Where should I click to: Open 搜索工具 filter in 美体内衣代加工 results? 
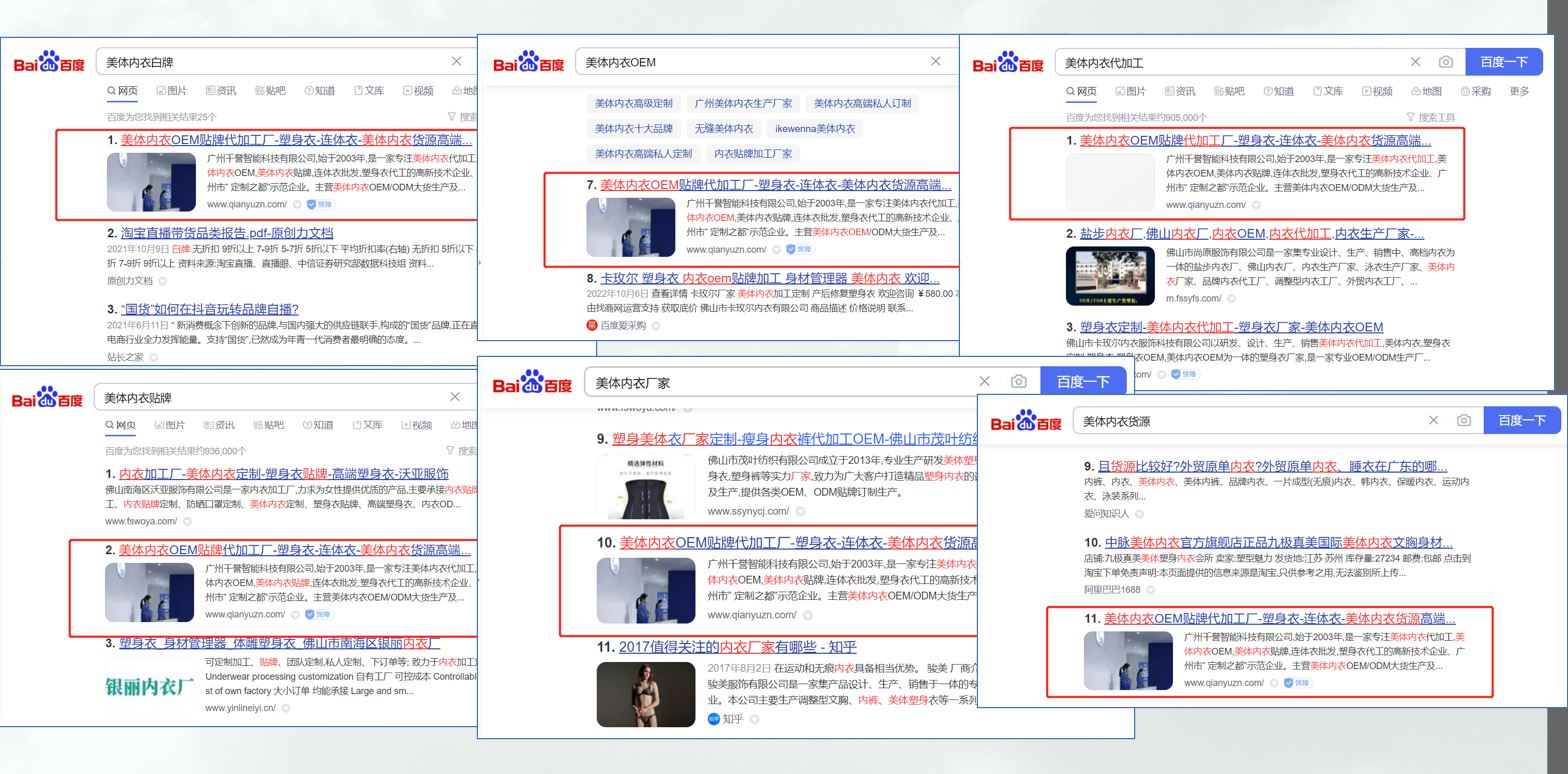[x=1430, y=117]
